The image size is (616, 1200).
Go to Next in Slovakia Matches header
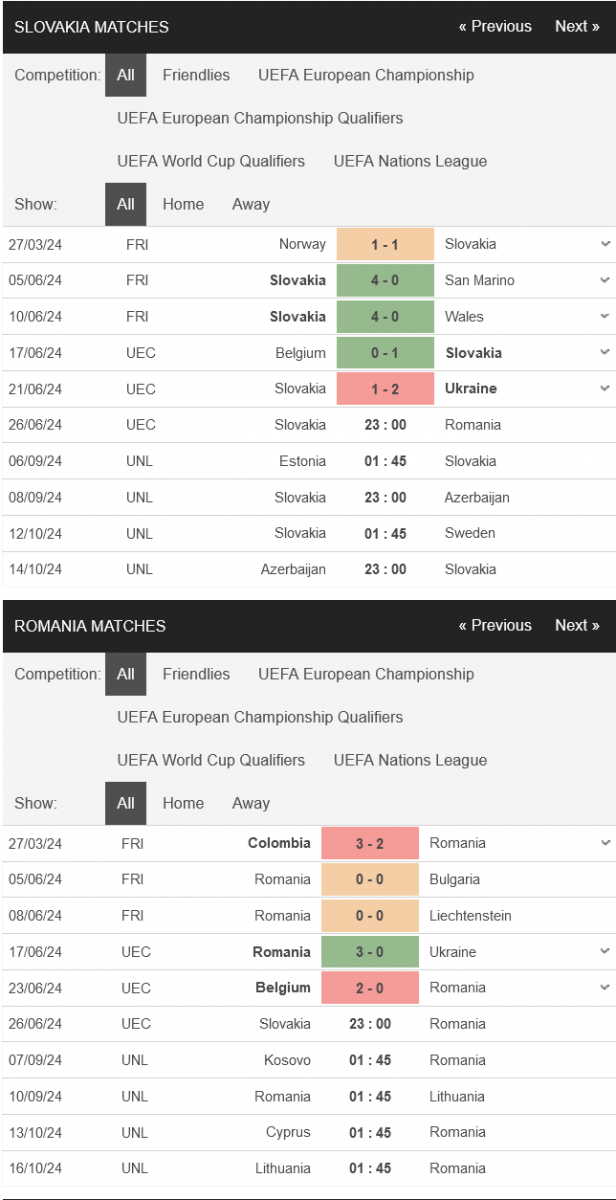577,27
